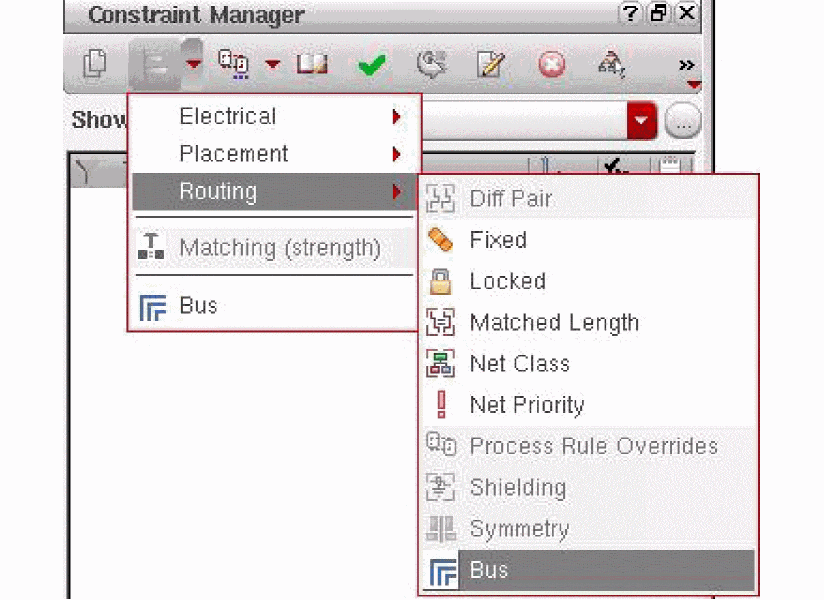Click the filter funnel icon in the table header
824x600 pixels.
click(x=85, y=171)
